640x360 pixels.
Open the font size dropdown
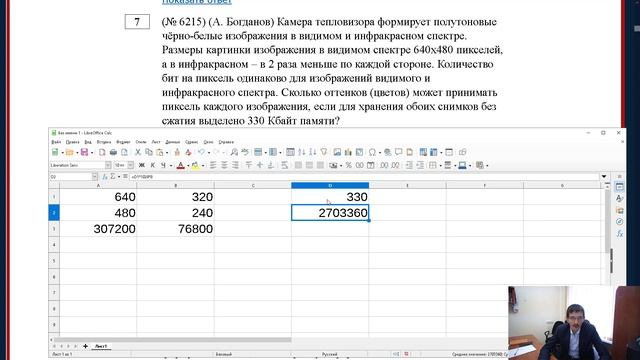130,165
